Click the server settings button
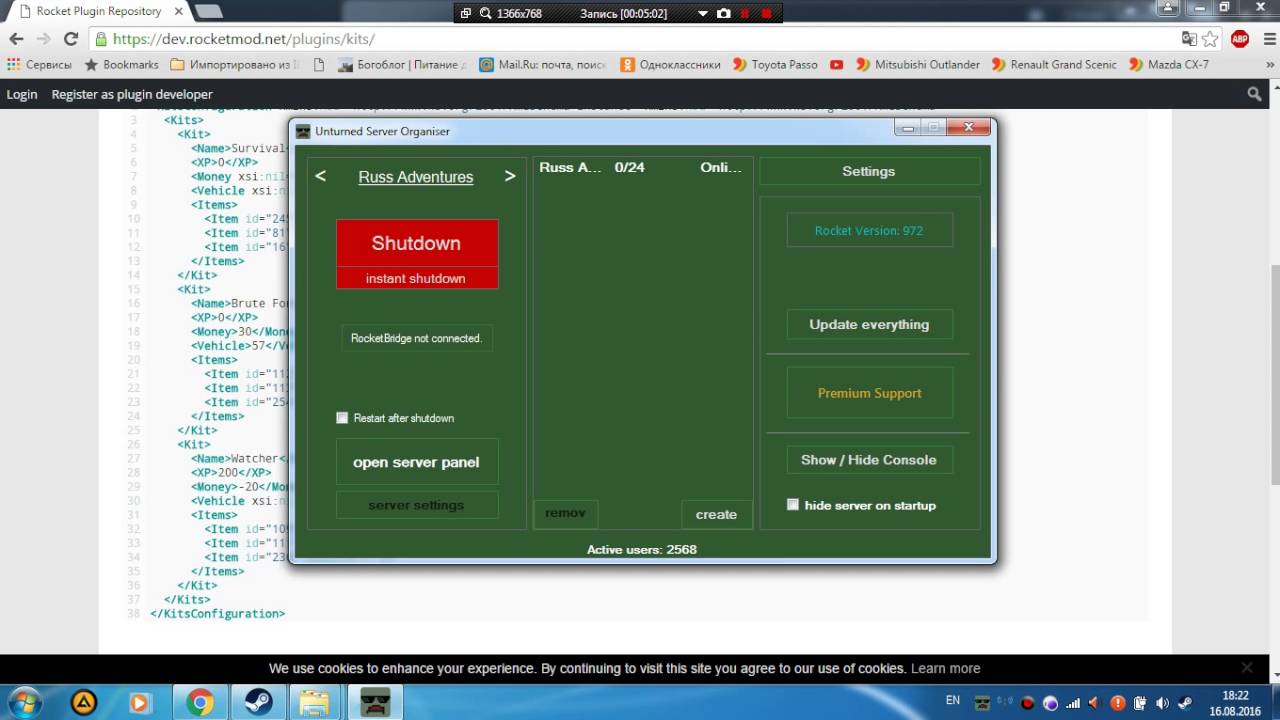 click(x=416, y=505)
